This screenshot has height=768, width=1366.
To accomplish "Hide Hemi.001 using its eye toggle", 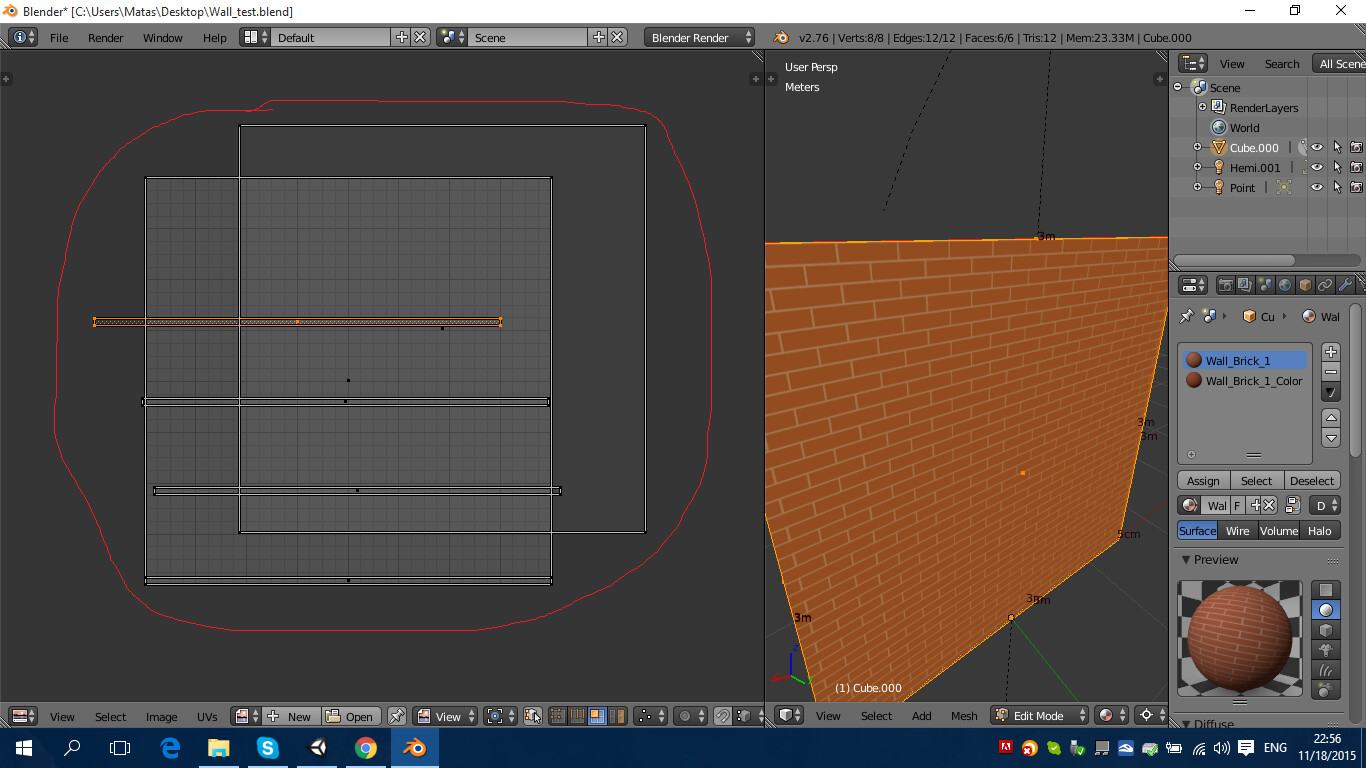I will point(1317,167).
